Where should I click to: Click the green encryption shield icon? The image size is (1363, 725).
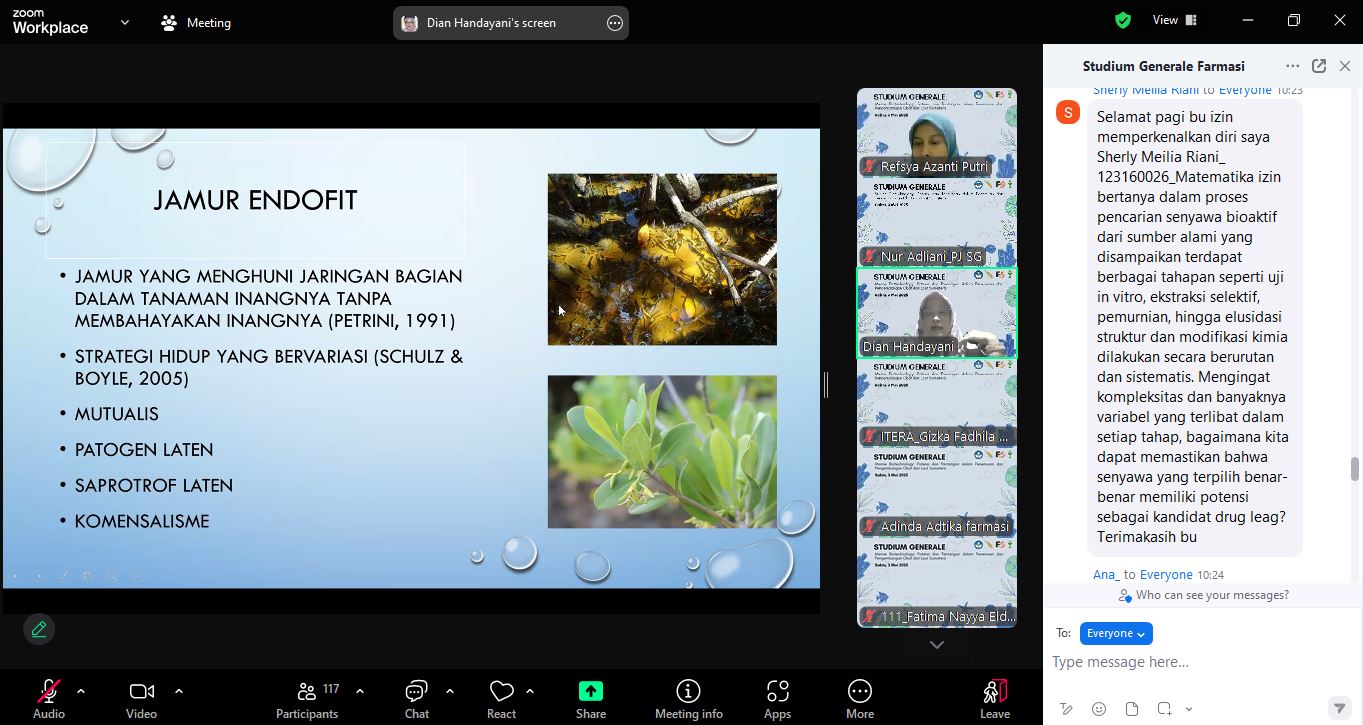coord(1123,21)
